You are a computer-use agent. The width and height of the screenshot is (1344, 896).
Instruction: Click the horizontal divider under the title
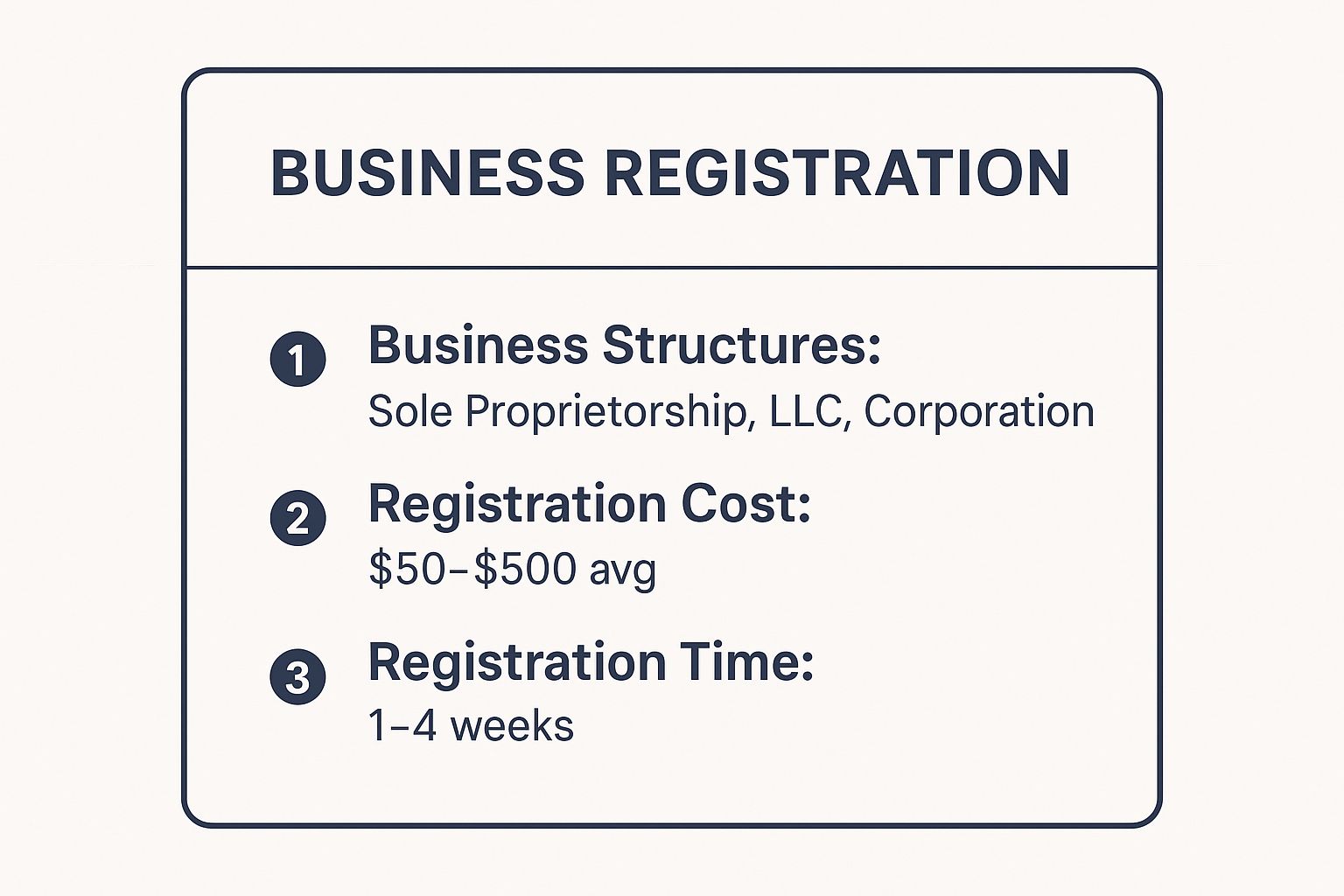(672, 267)
